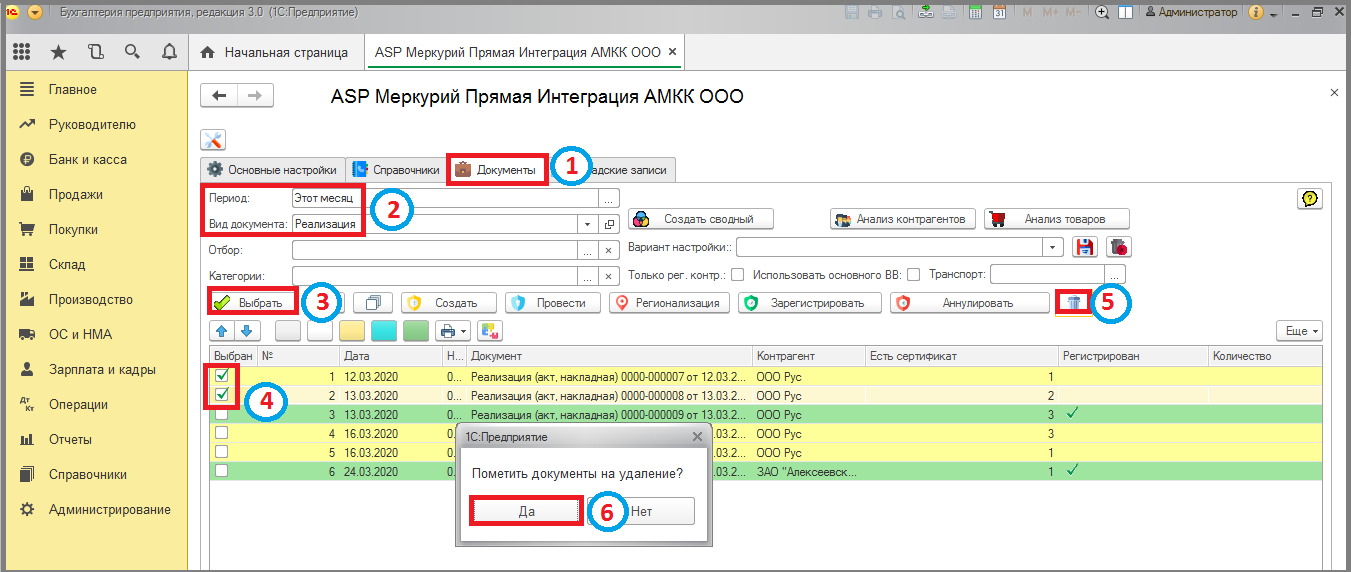This screenshot has height=572, width=1351.
Task: Open document type field with the open-form icon
Action: 610,223
